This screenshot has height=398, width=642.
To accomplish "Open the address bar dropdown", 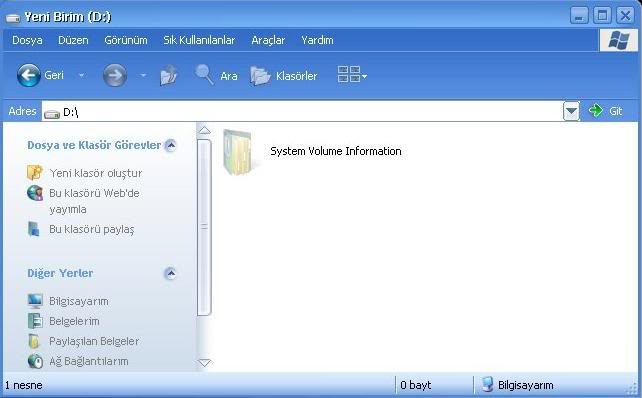I will coord(571,111).
